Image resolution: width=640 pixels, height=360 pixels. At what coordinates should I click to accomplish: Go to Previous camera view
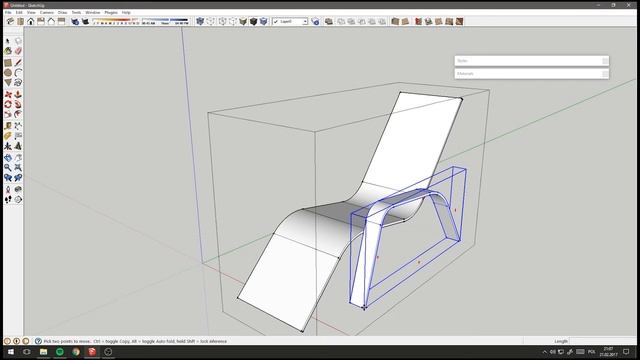pyautogui.click(x=8, y=178)
